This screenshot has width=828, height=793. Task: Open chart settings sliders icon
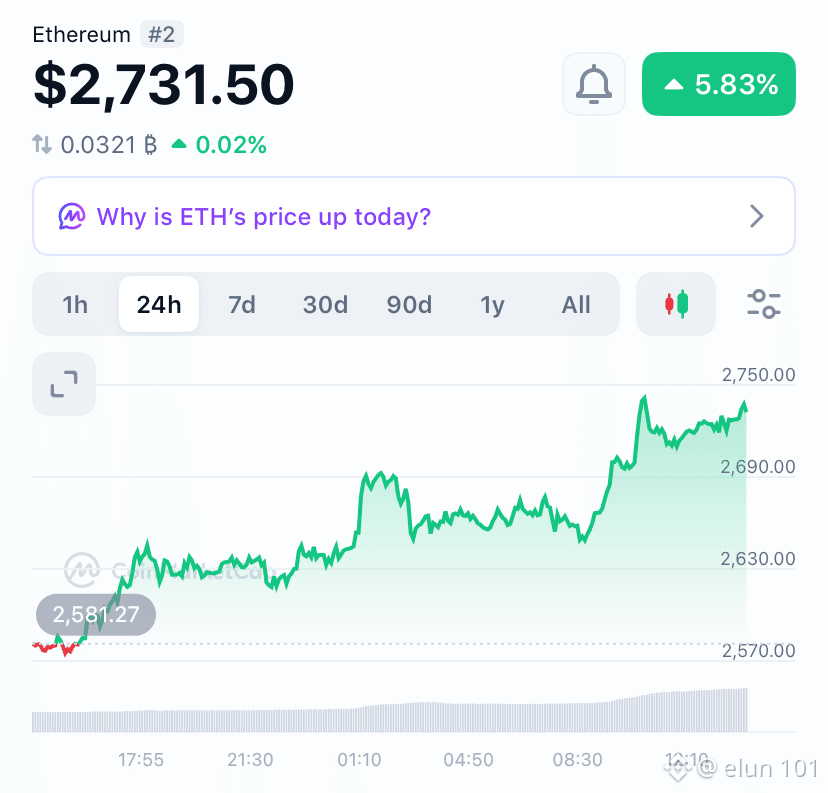764,304
